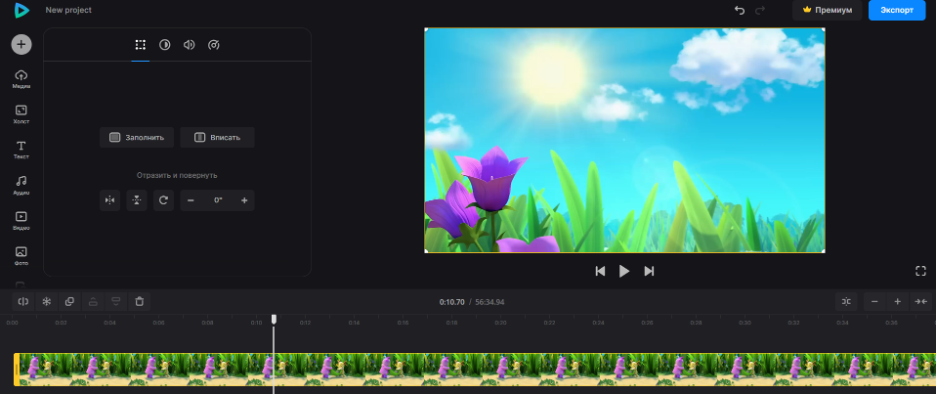This screenshot has height=394, width=936.
Task: Zoom in the timeline
Action: pos(897,301)
